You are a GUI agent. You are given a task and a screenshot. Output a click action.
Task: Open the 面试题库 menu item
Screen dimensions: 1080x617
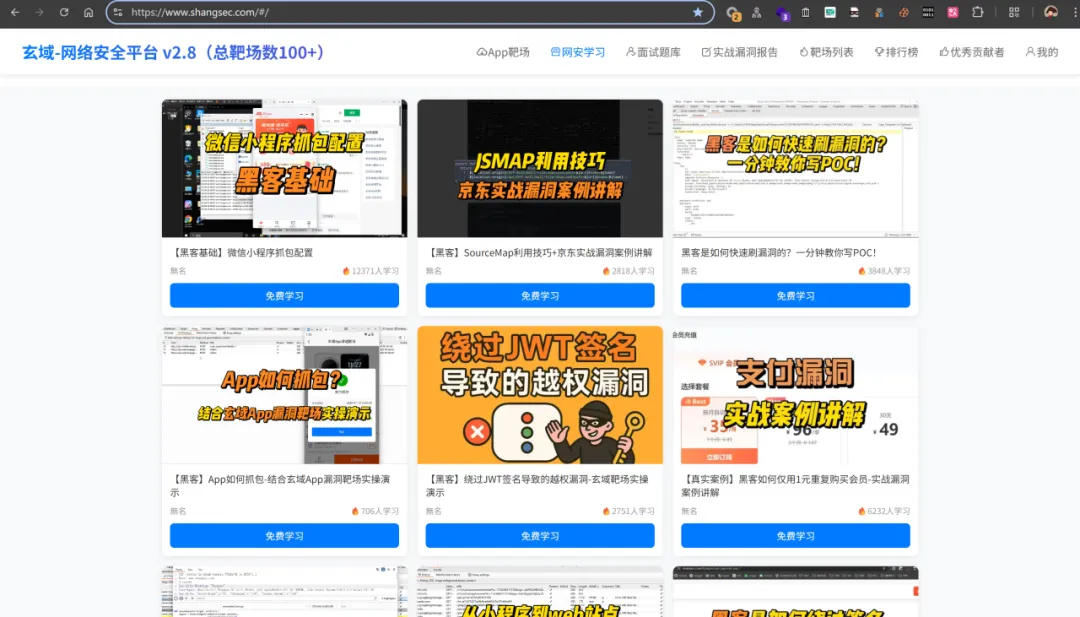(653, 52)
